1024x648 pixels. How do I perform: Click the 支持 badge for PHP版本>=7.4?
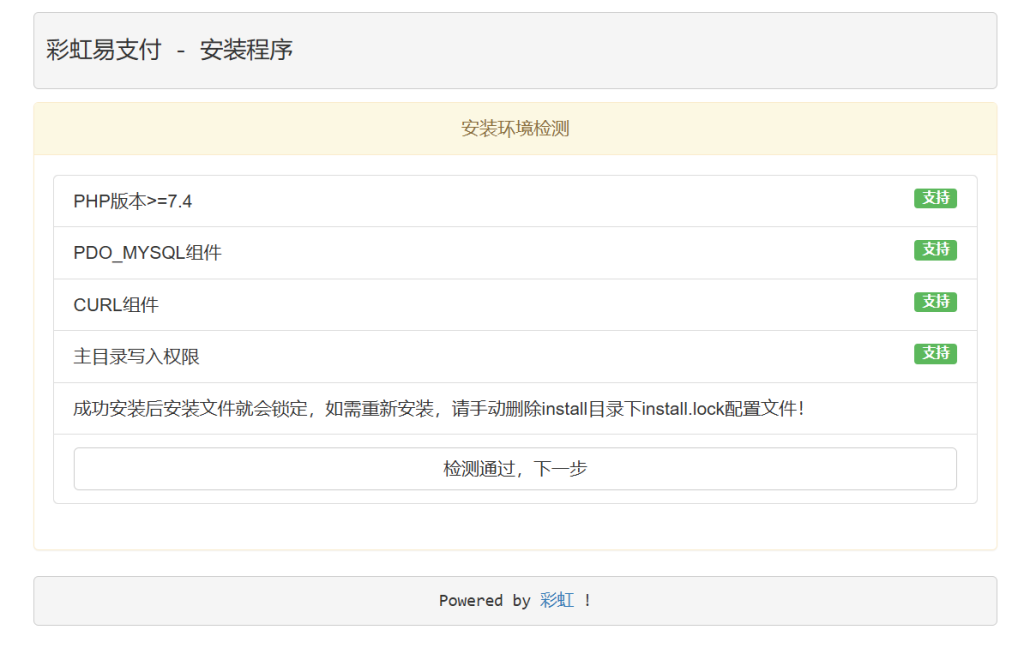click(935, 198)
